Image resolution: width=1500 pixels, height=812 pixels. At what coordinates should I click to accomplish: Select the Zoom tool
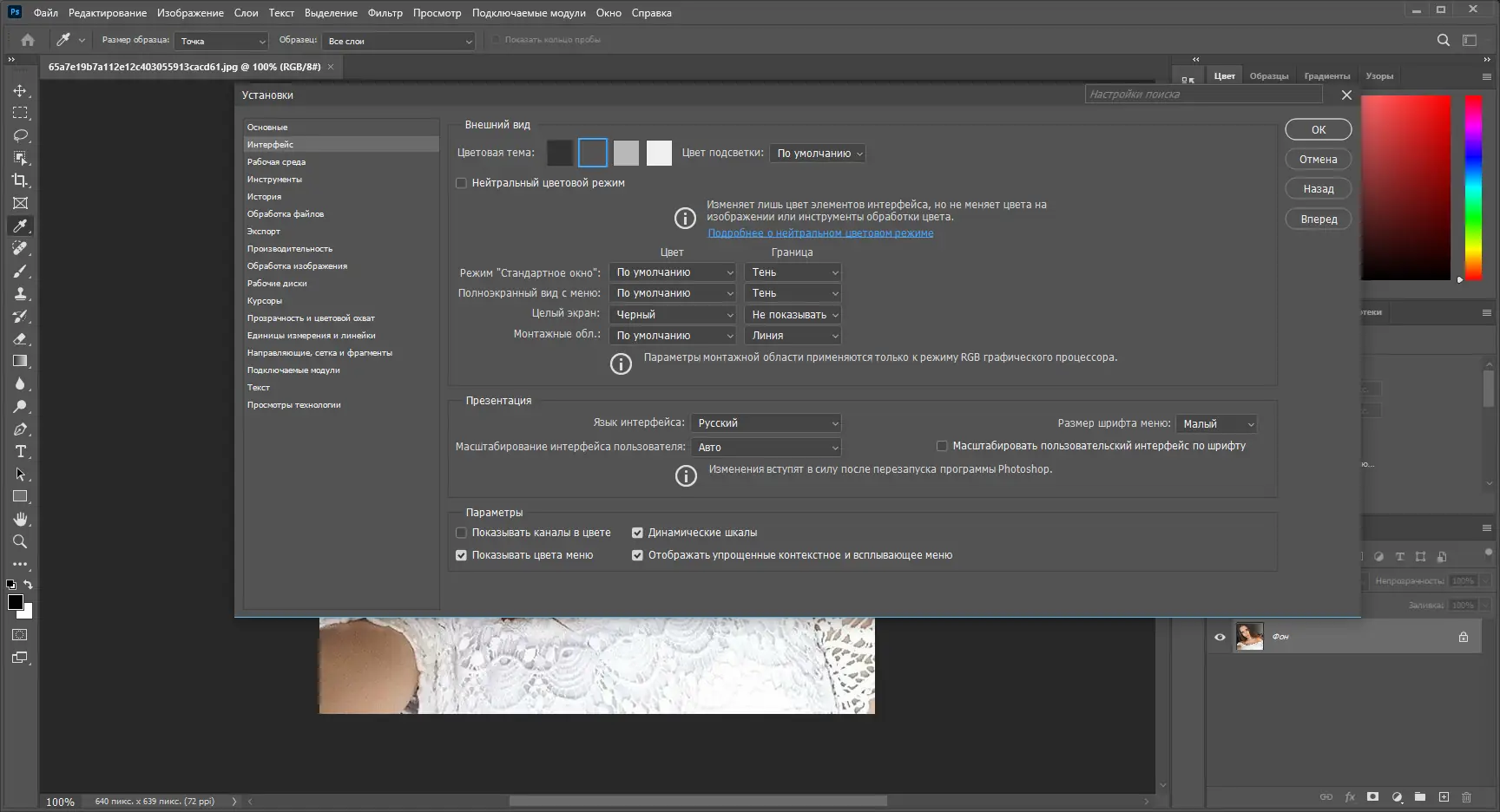tap(20, 541)
